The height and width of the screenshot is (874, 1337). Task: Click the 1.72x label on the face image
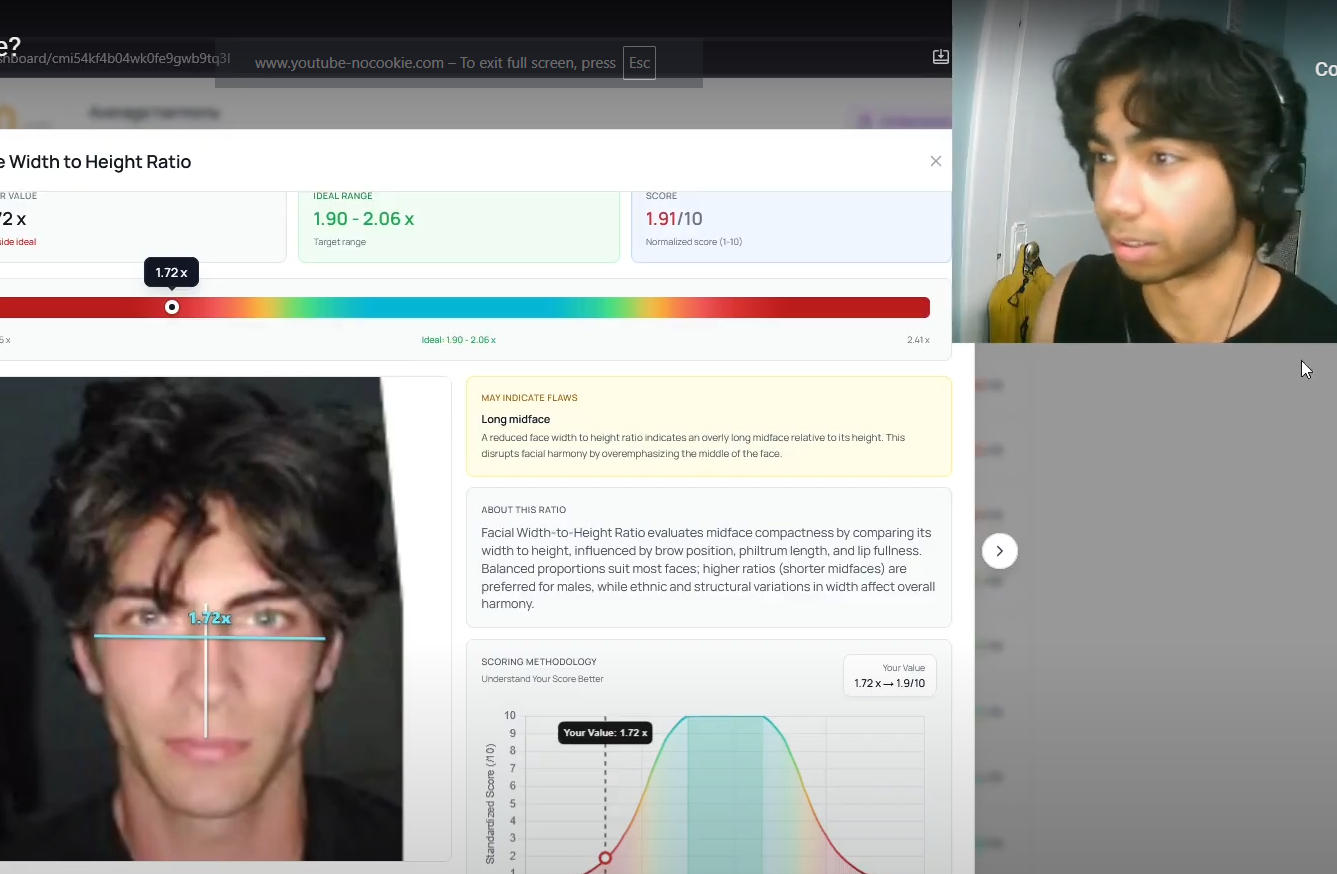[210, 619]
